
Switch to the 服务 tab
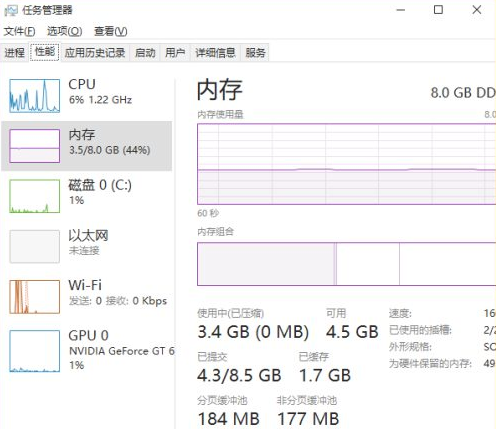click(x=255, y=52)
